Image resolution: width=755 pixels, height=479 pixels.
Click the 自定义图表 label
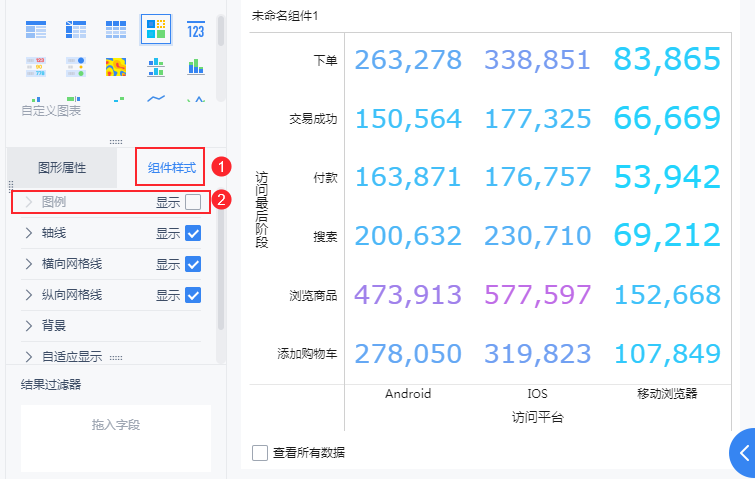tap(51, 111)
